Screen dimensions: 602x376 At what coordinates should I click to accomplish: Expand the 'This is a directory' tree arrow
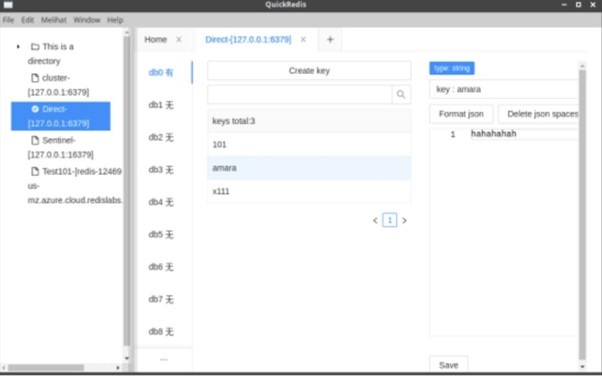[x=18, y=46]
